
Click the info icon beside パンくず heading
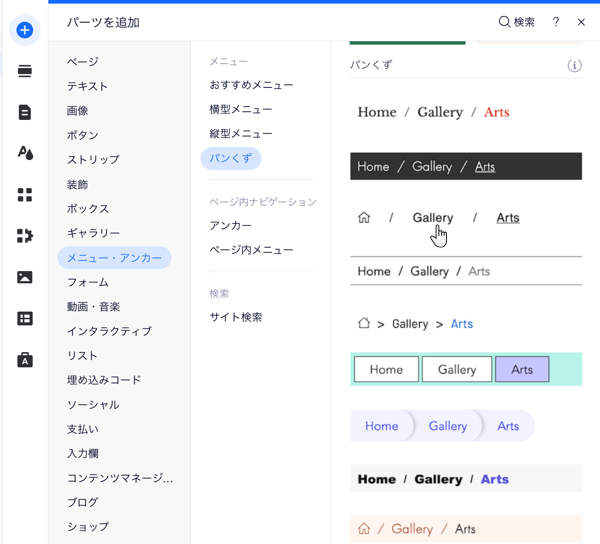574,66
